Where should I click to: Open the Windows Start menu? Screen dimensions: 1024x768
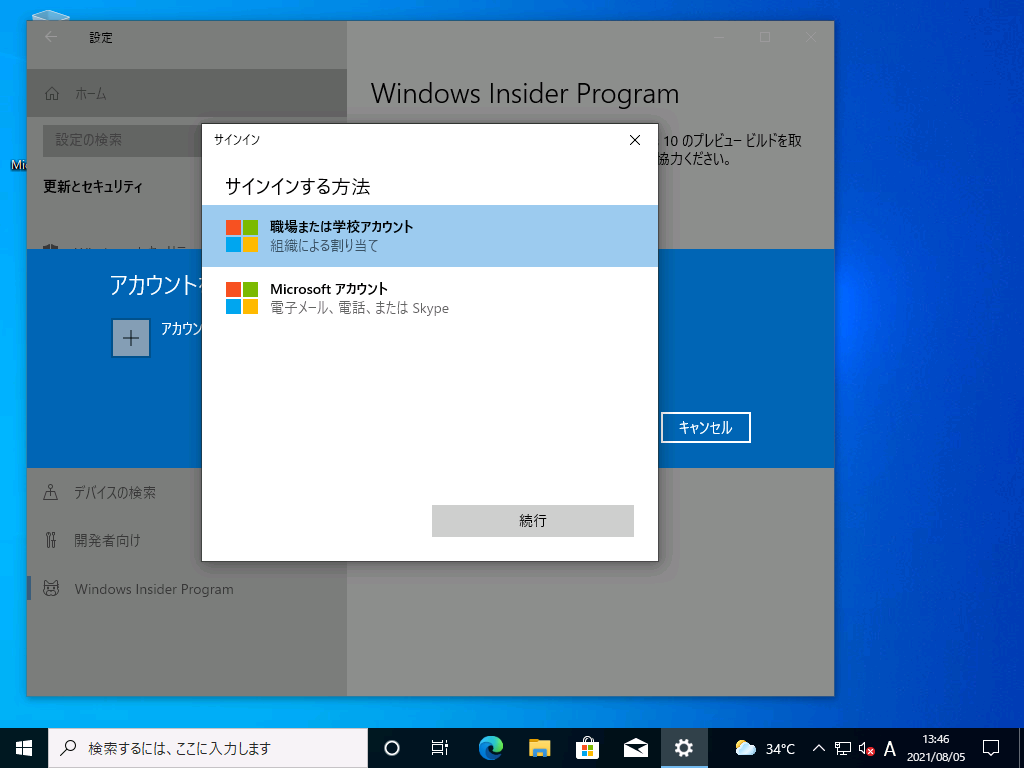(24, 748)
